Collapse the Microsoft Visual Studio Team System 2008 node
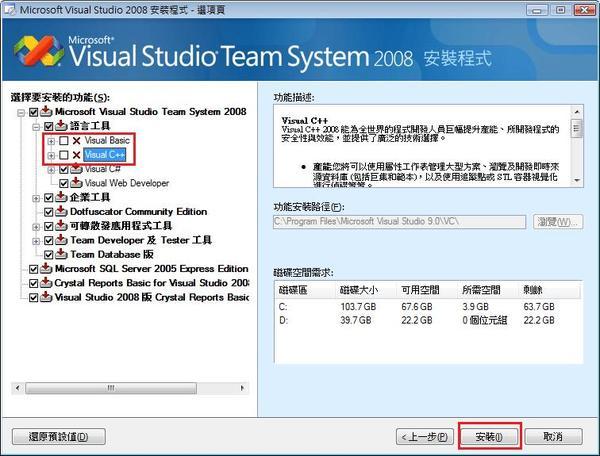600x456 pixels. pyautogui.click(x=21, y=113)
